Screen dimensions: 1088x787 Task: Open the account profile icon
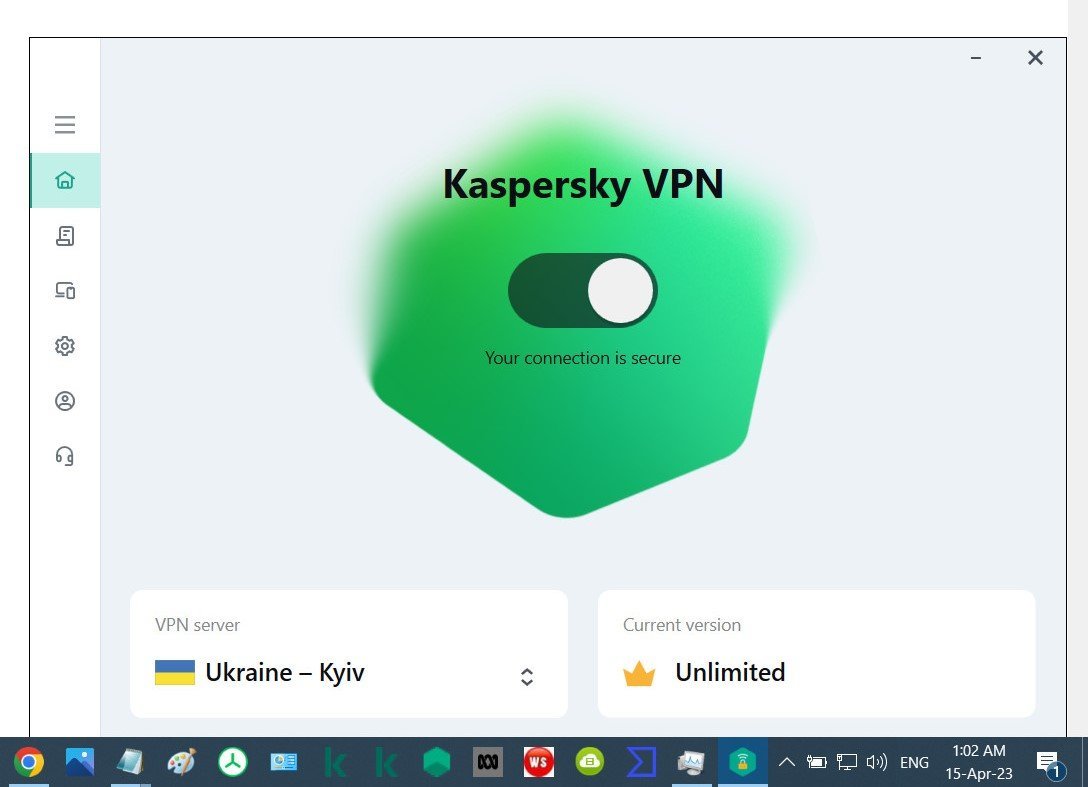65,401
